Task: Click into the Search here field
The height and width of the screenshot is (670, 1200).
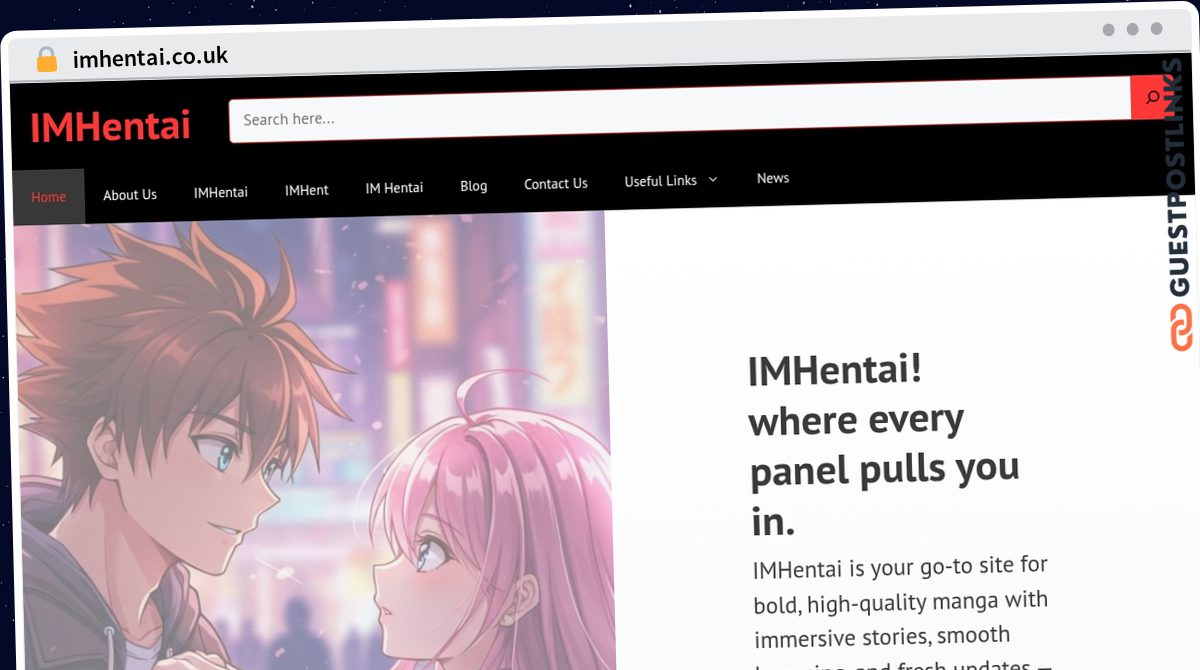Action: coord(680,110)
